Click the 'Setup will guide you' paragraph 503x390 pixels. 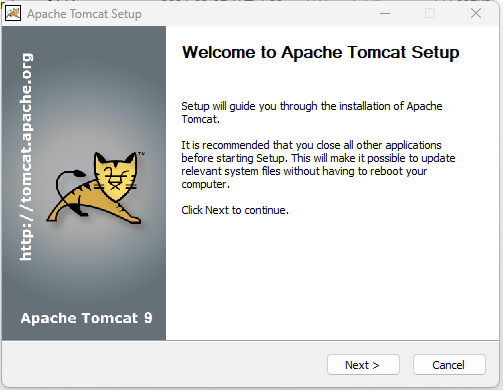(x=312, y=112)
